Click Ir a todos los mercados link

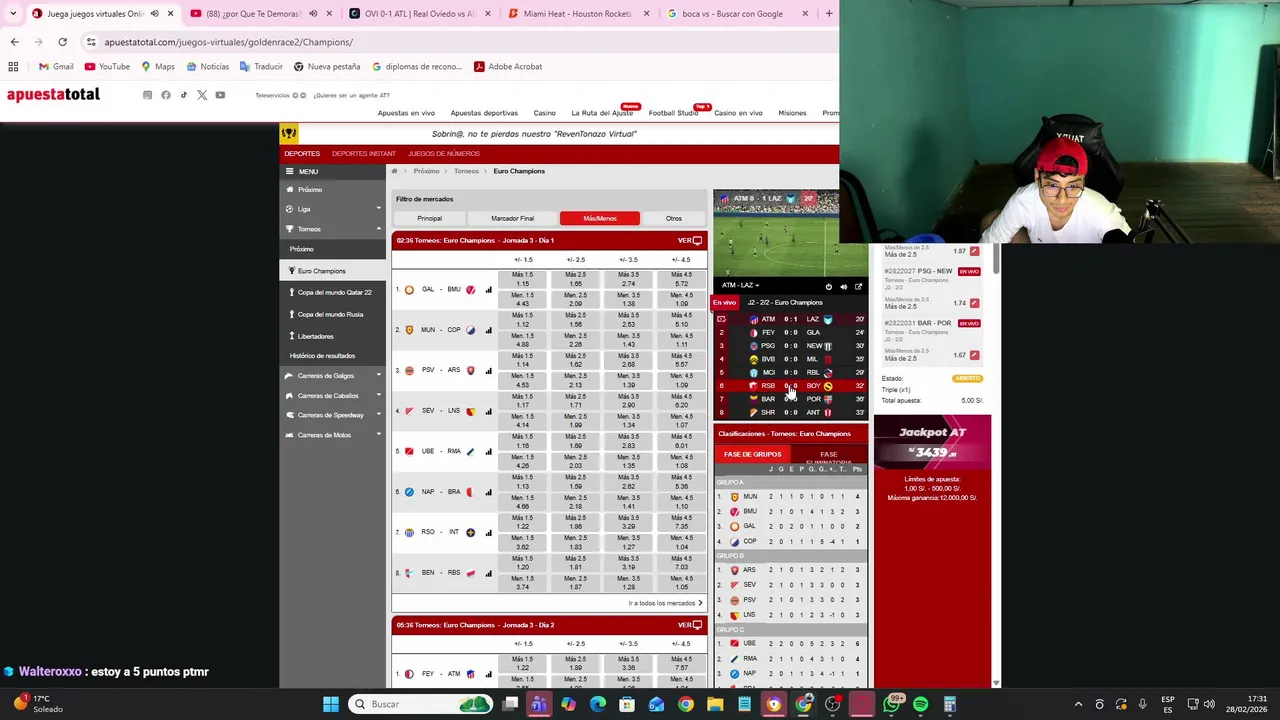click(x=665, y=603)
